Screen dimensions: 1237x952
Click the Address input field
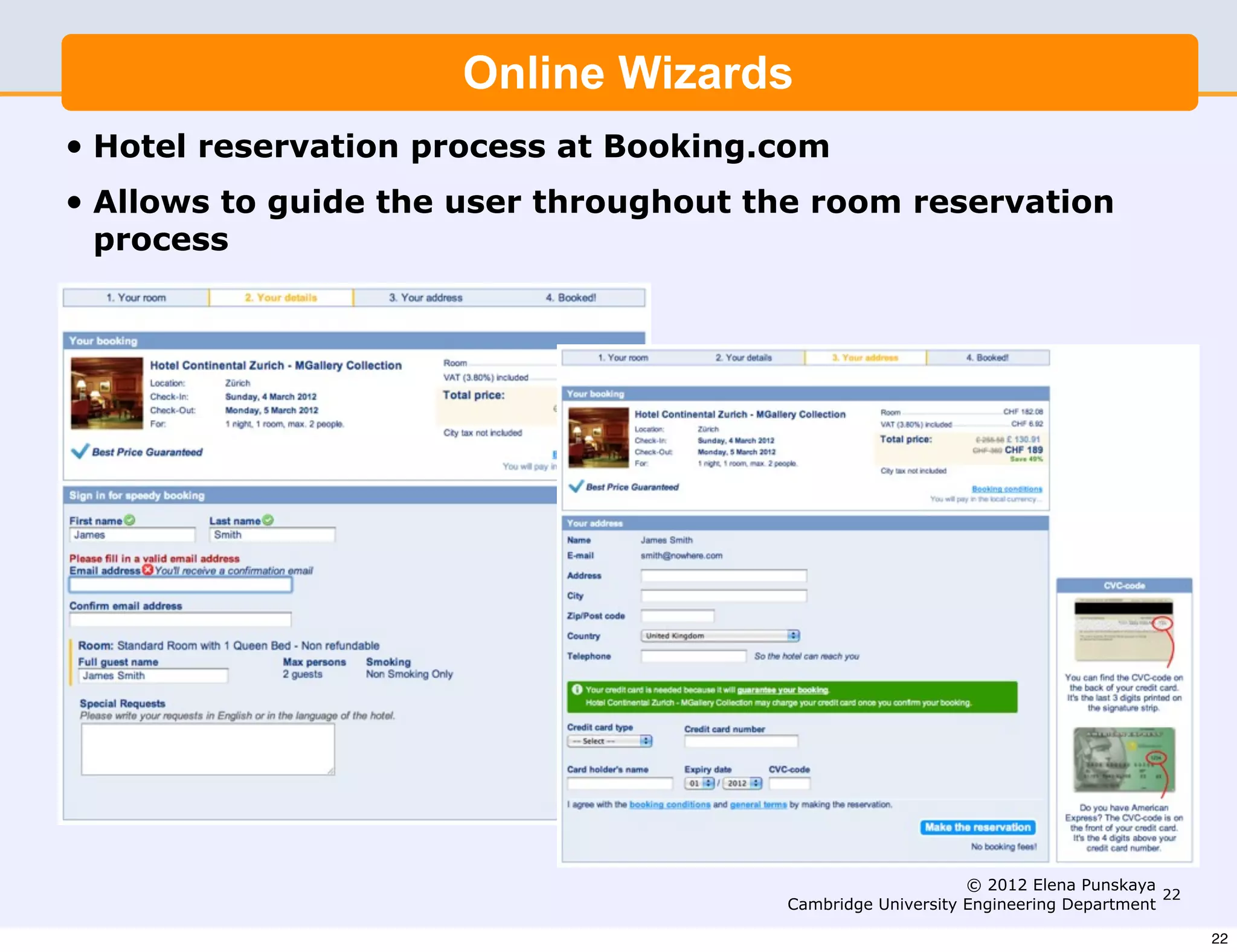point(724,576)
